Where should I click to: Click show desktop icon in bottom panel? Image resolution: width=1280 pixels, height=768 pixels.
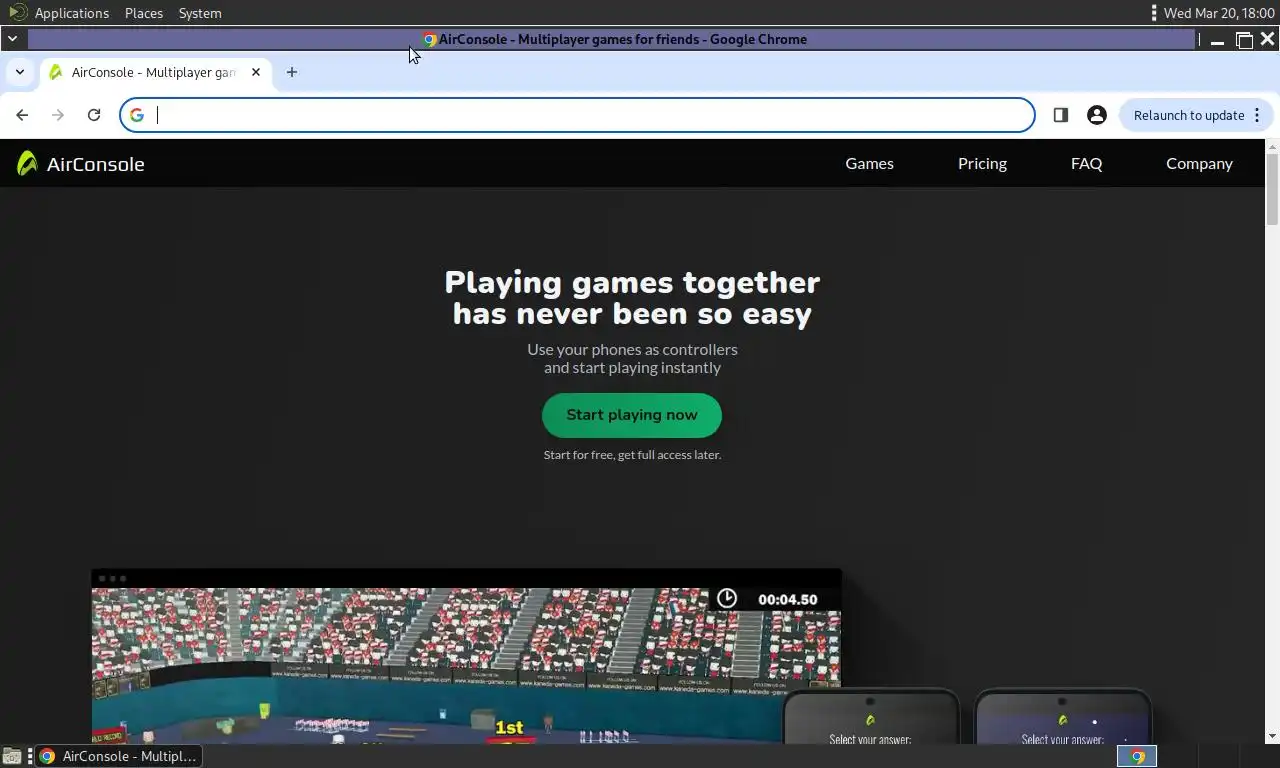pos(12,756)
